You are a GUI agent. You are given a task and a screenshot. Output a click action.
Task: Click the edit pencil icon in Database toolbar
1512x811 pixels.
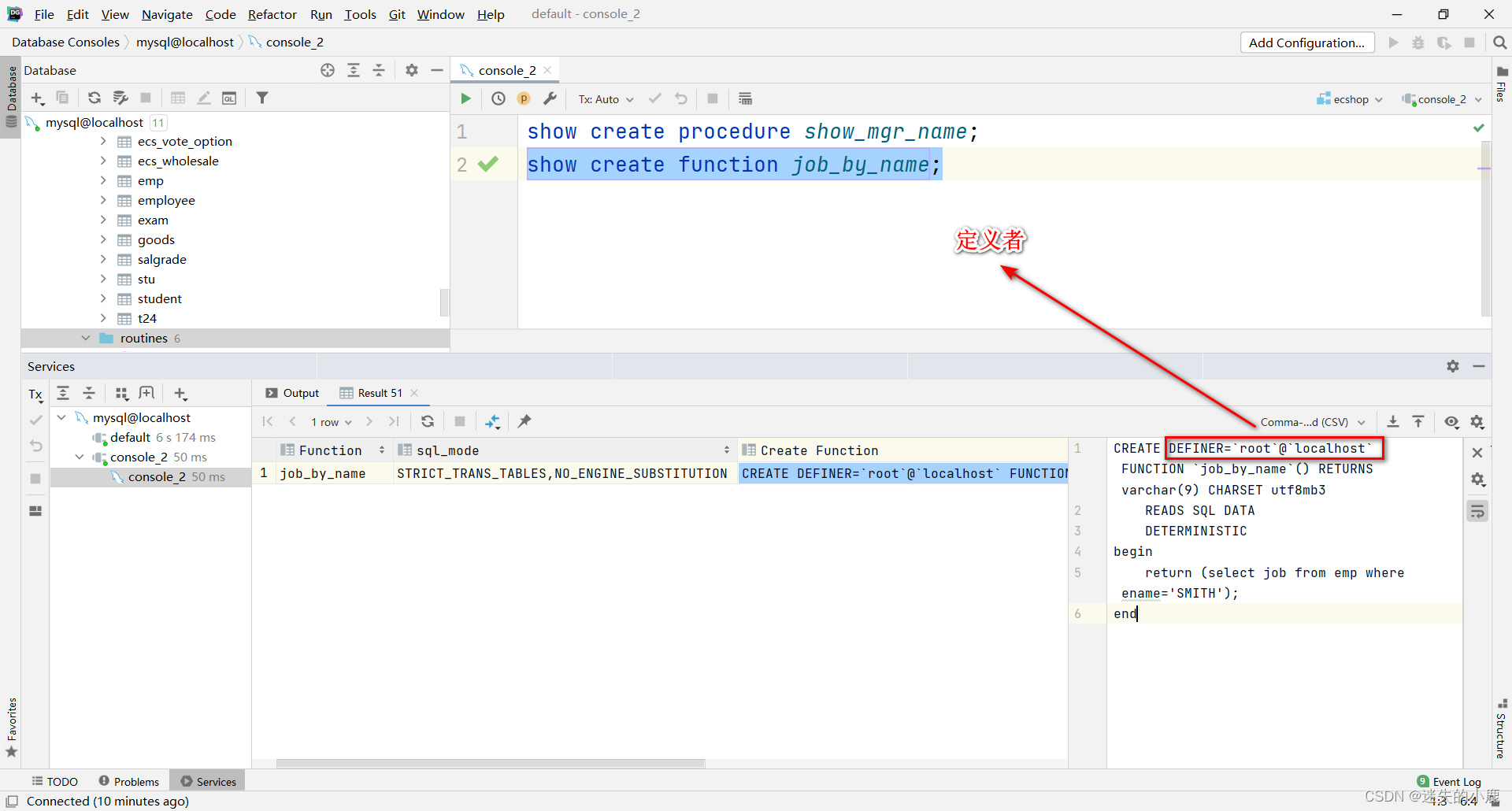(x=204, y=98)
